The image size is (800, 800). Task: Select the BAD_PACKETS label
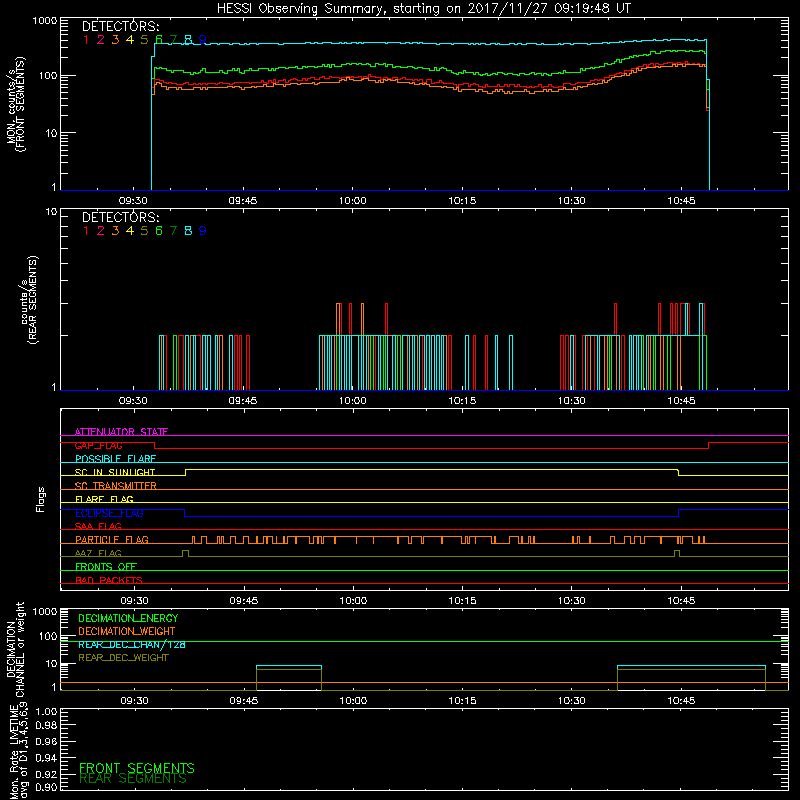[x=109, y=580]
